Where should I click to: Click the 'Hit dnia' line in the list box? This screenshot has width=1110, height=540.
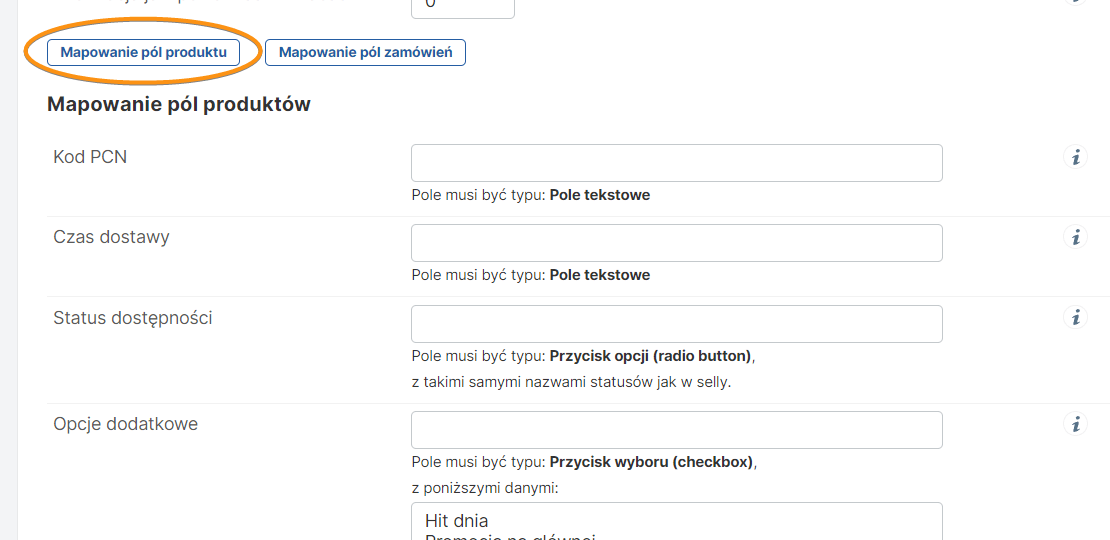[x=457, y=520]
